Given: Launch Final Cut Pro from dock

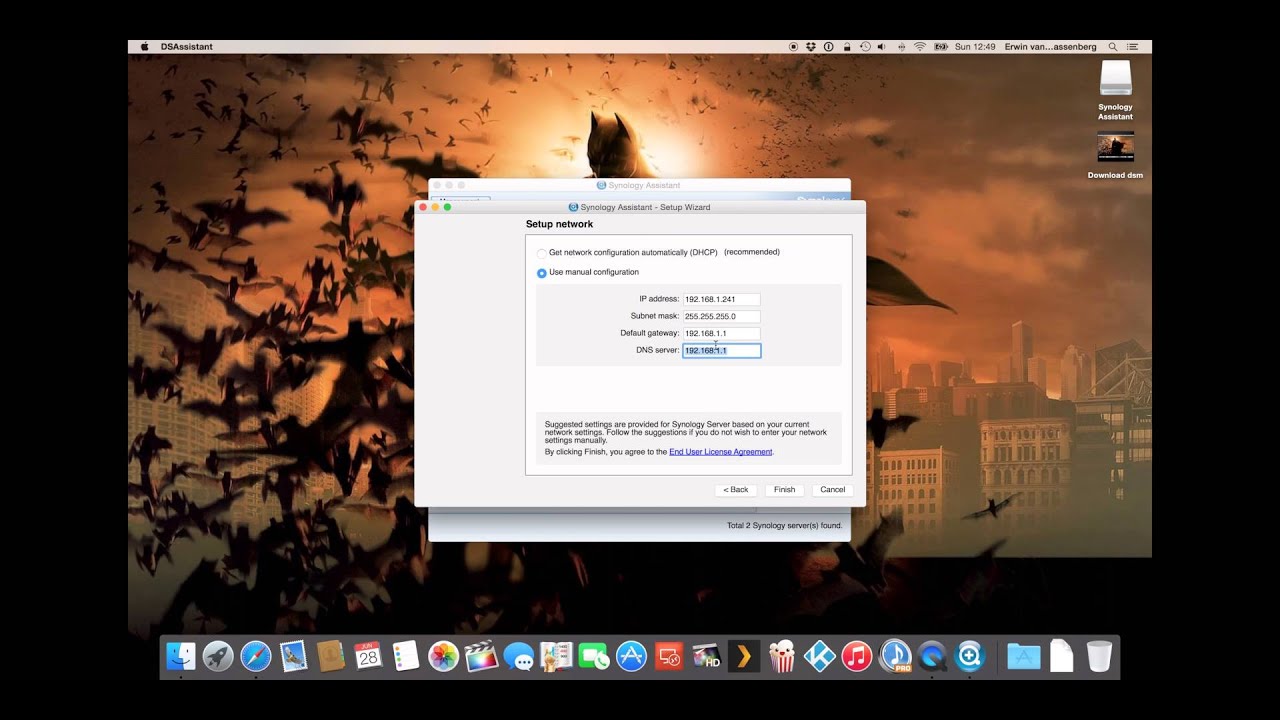Looking at the screenshot, I should (x=481, y=656).
